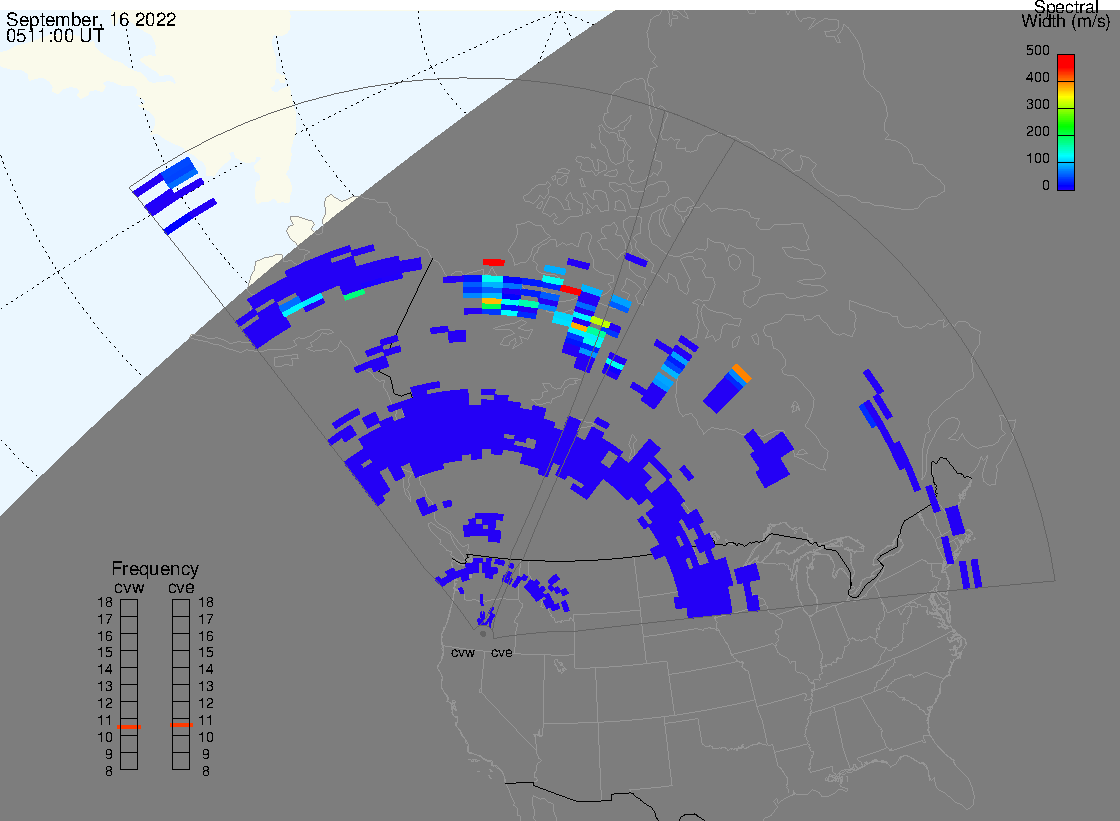This screenshot has width=1120, height=821.
Task: Click the orange data cell in east beam
Action: 741,373
